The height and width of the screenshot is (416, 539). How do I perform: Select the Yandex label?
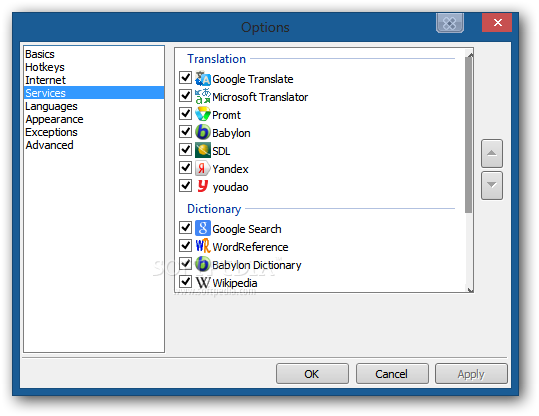tap(230, 169)
